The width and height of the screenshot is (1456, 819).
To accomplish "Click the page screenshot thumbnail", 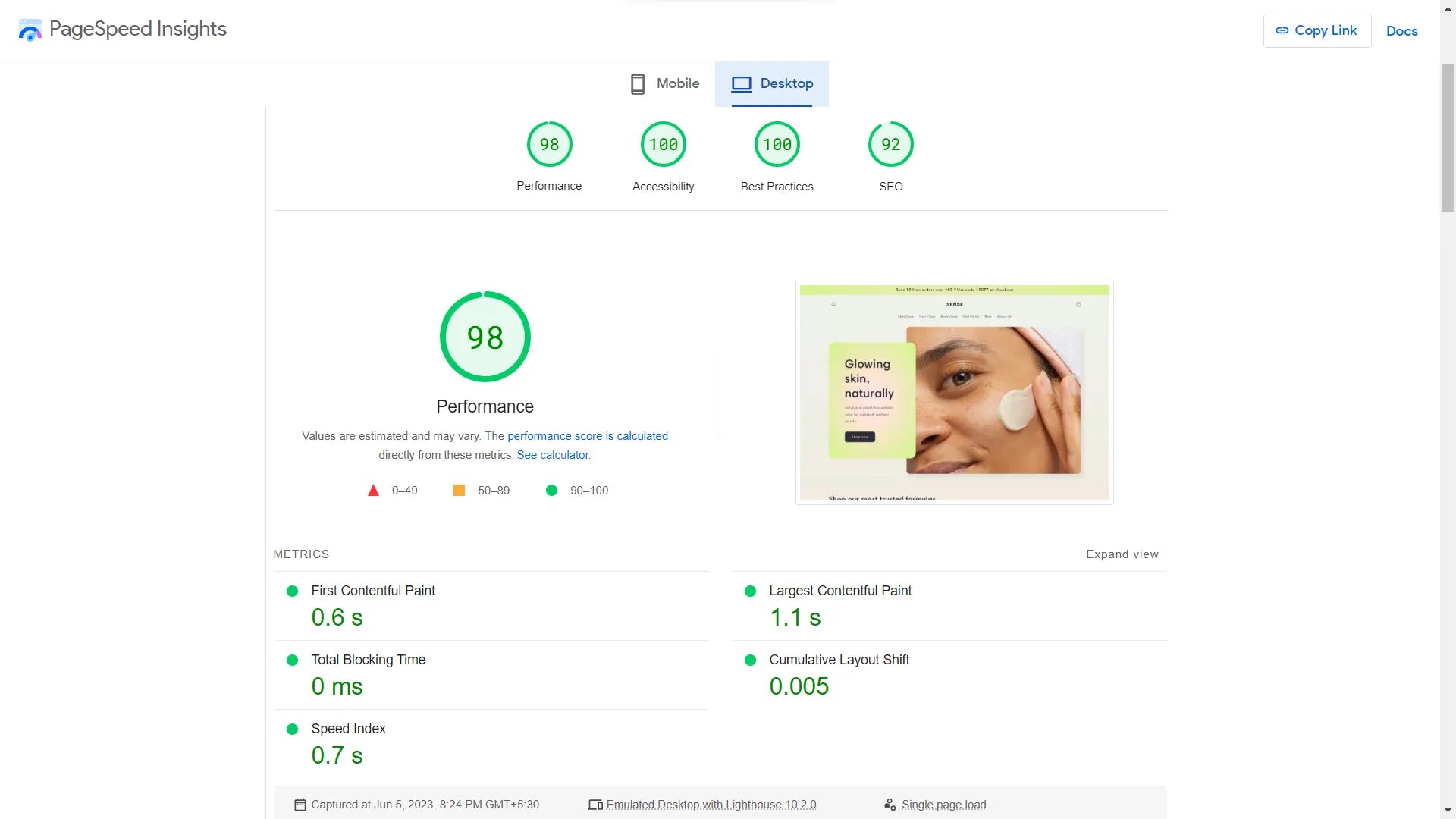I will (954, 392).
